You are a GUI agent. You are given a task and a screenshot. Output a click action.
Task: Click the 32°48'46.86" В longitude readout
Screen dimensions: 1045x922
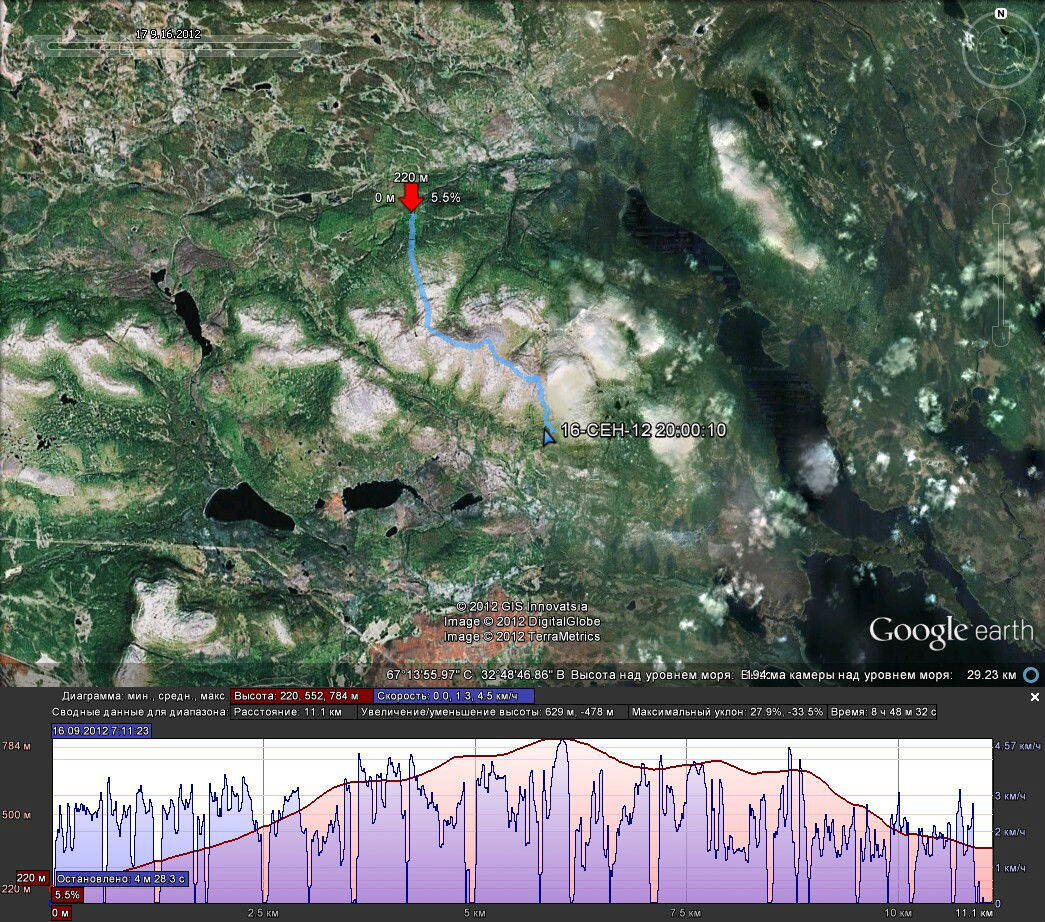[521, 675]
